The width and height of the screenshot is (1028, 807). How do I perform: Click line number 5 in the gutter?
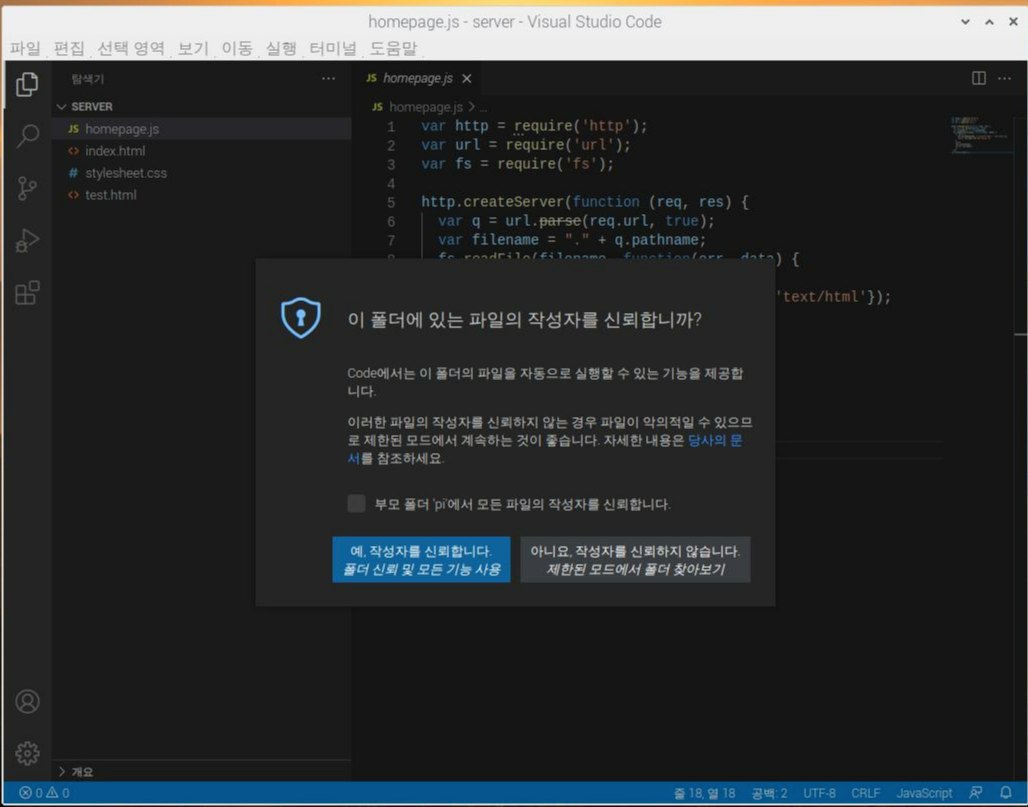[x=391, y=203]
